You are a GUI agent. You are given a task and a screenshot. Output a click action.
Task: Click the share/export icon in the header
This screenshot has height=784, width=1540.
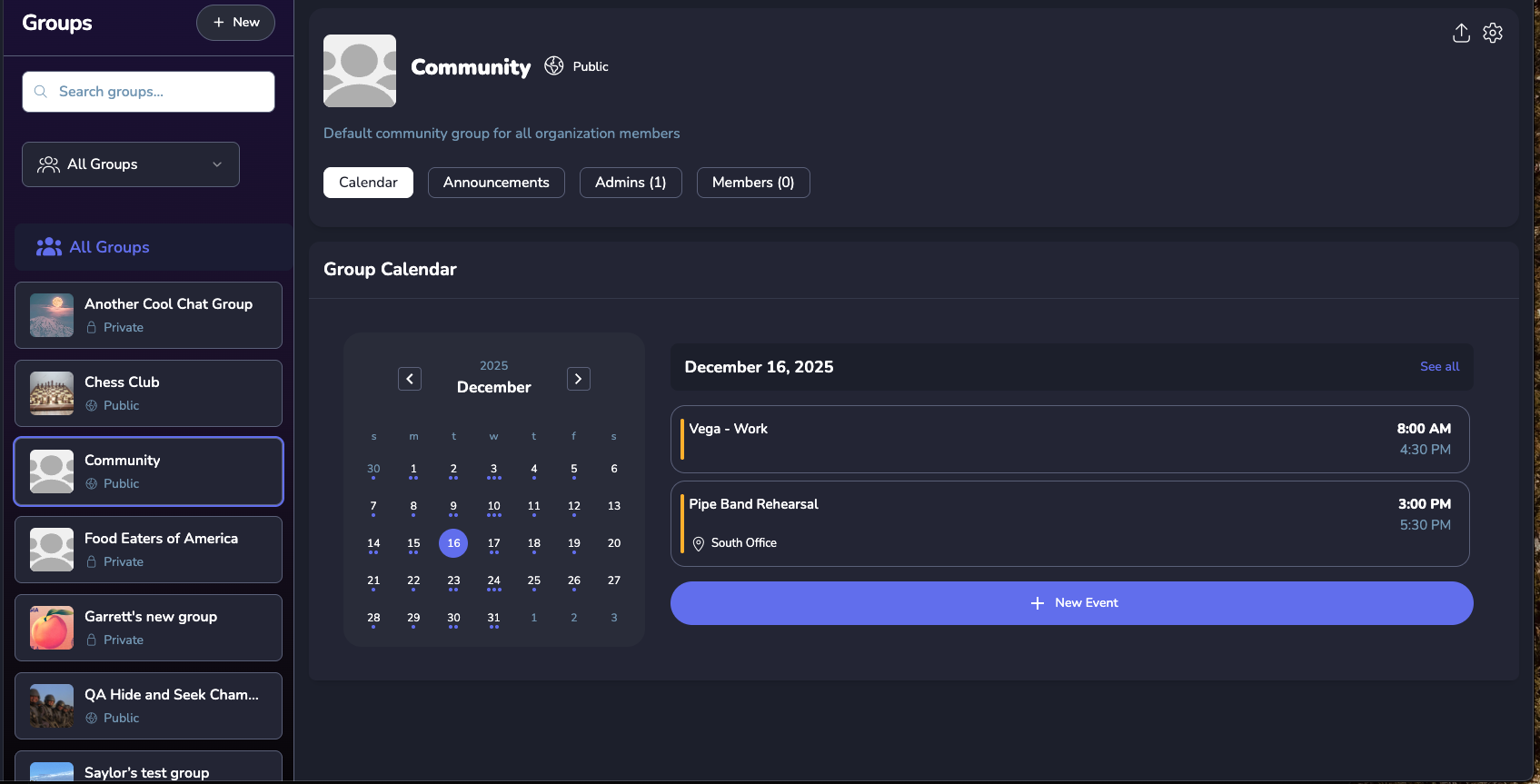click(1461, 34)
